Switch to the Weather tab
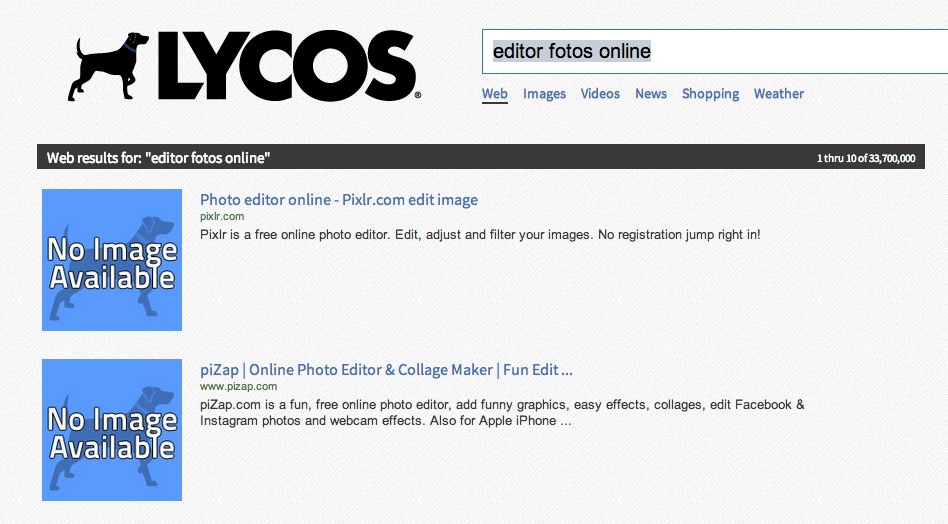 [x=779, y=94]
